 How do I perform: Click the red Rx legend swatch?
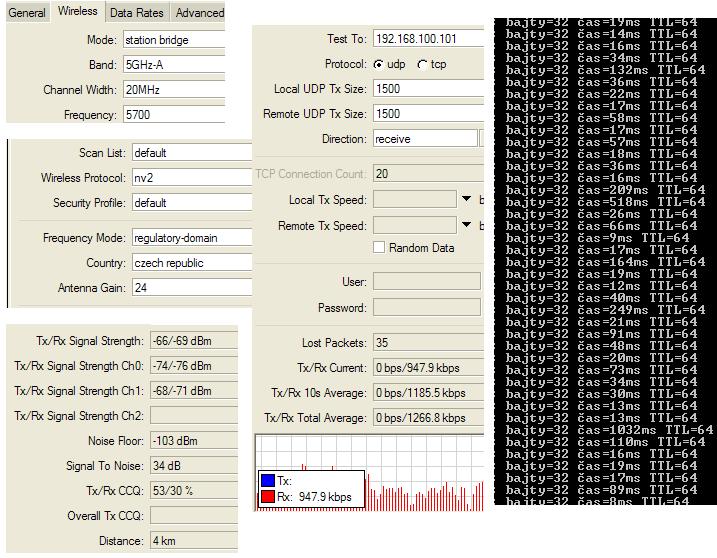268,497
